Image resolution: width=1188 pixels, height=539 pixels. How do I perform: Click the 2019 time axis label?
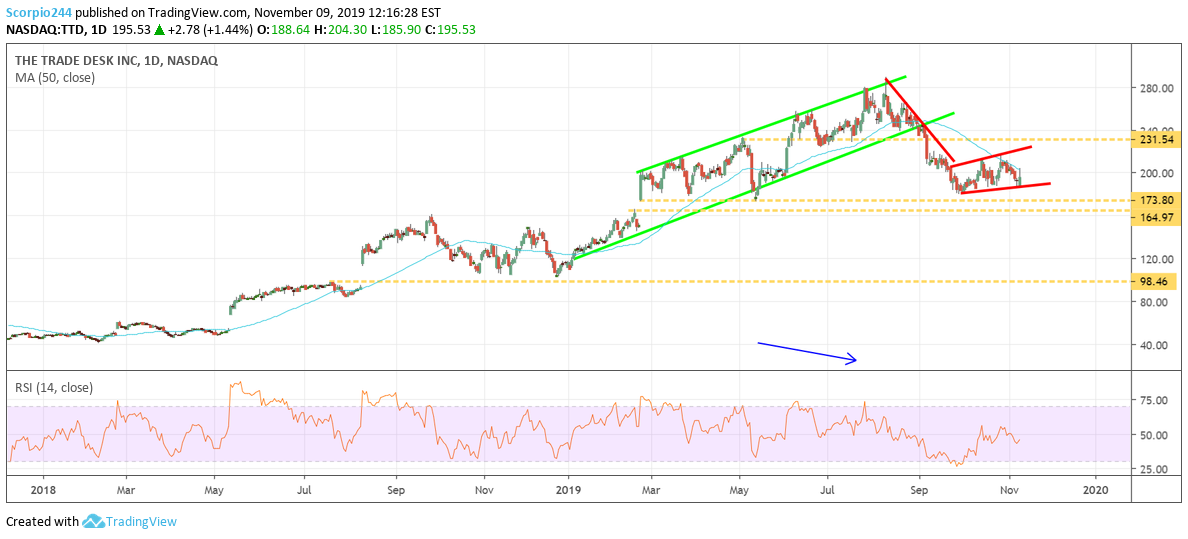coord(568,490)
